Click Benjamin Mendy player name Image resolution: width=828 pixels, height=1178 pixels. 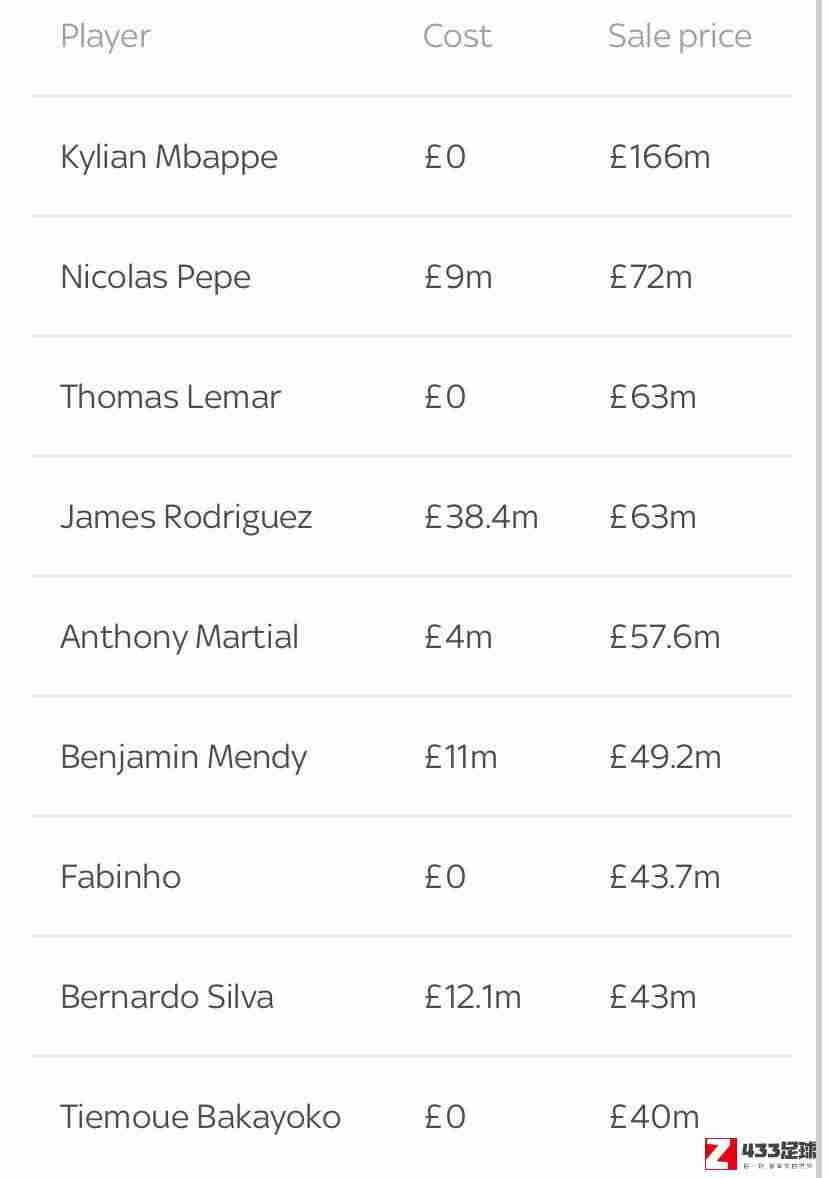coord(184,757)
